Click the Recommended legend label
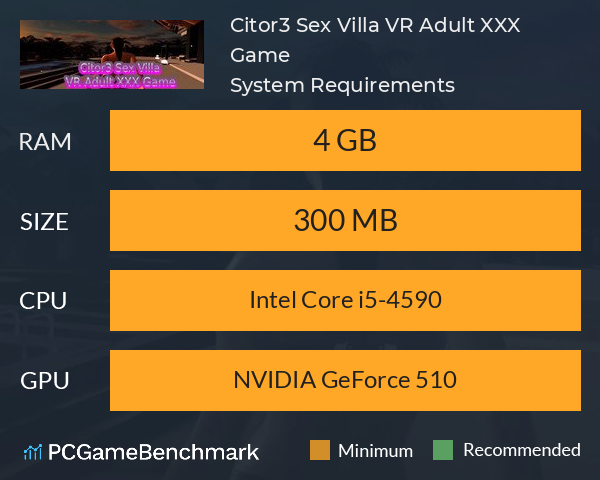The image size is (600, 480). click(x=522, y=450)
